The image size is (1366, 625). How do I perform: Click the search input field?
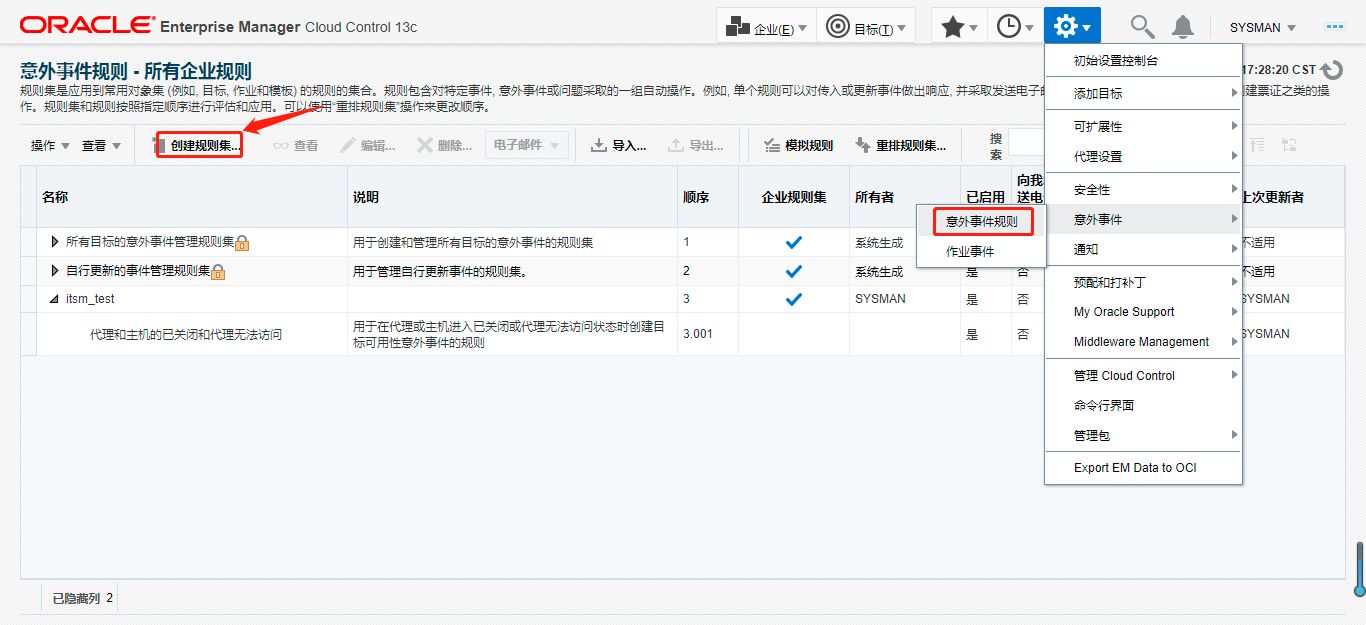pos(1026,142)
